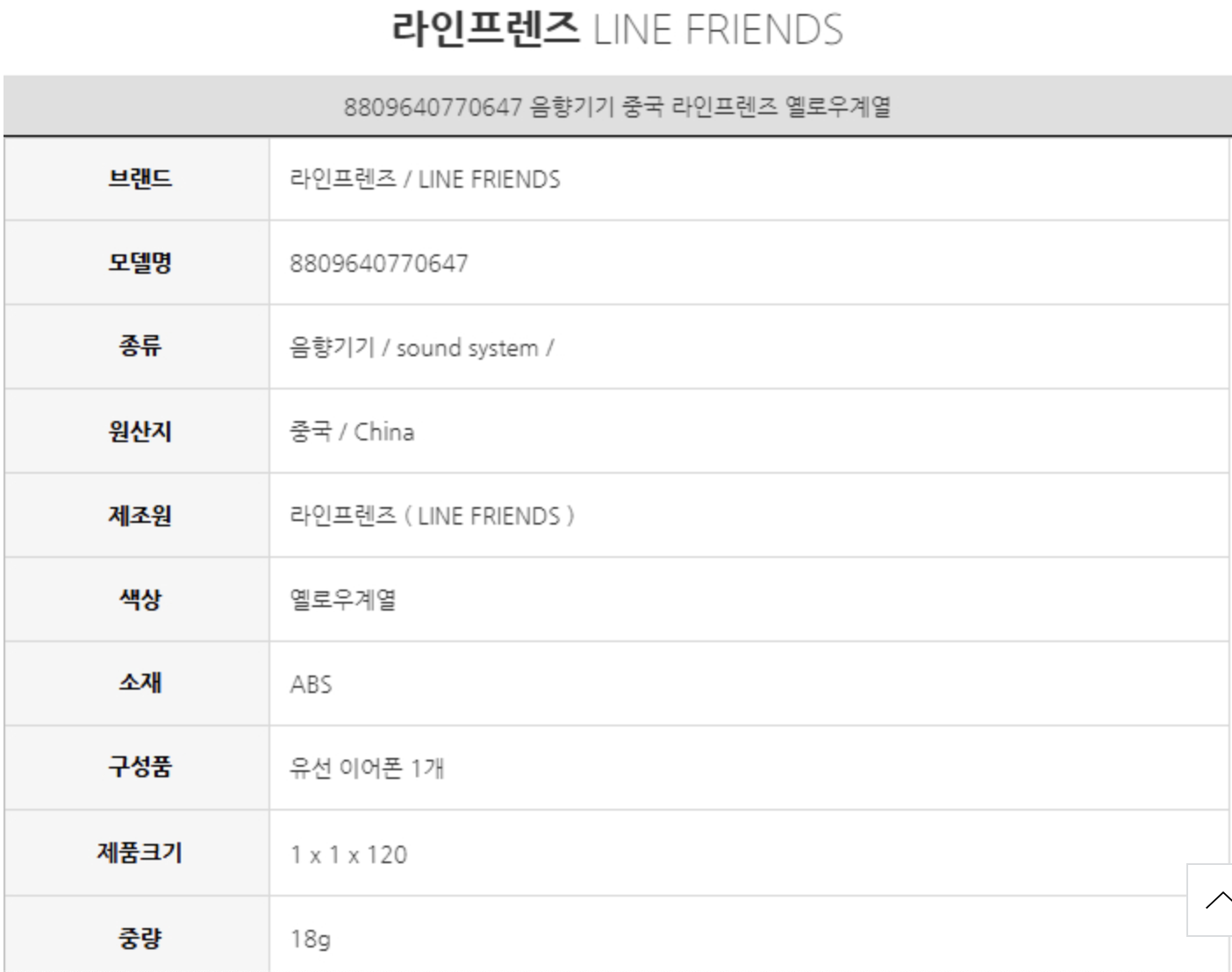Viewport: 1232px width, 972px height.
Task: Click the 제조원 row label
Action: point(140,515)
